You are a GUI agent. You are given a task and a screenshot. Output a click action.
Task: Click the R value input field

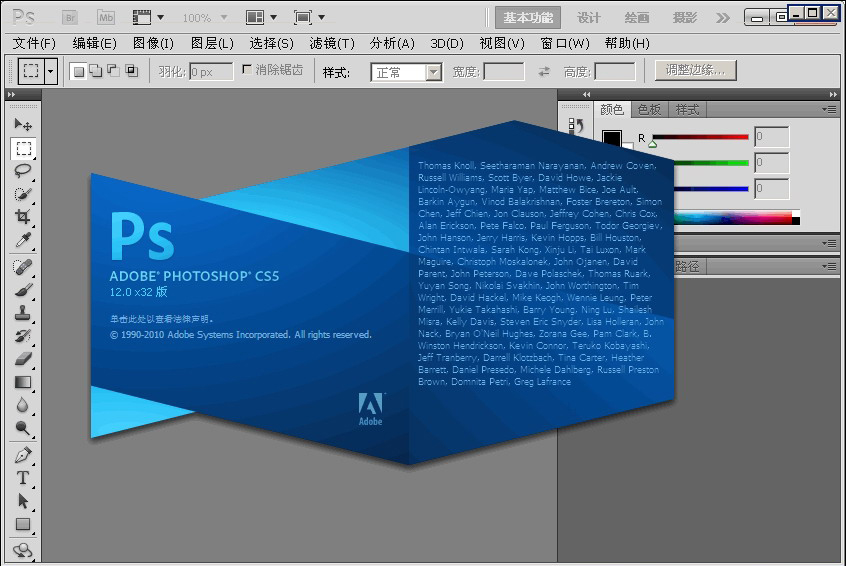tap(772, 137)
